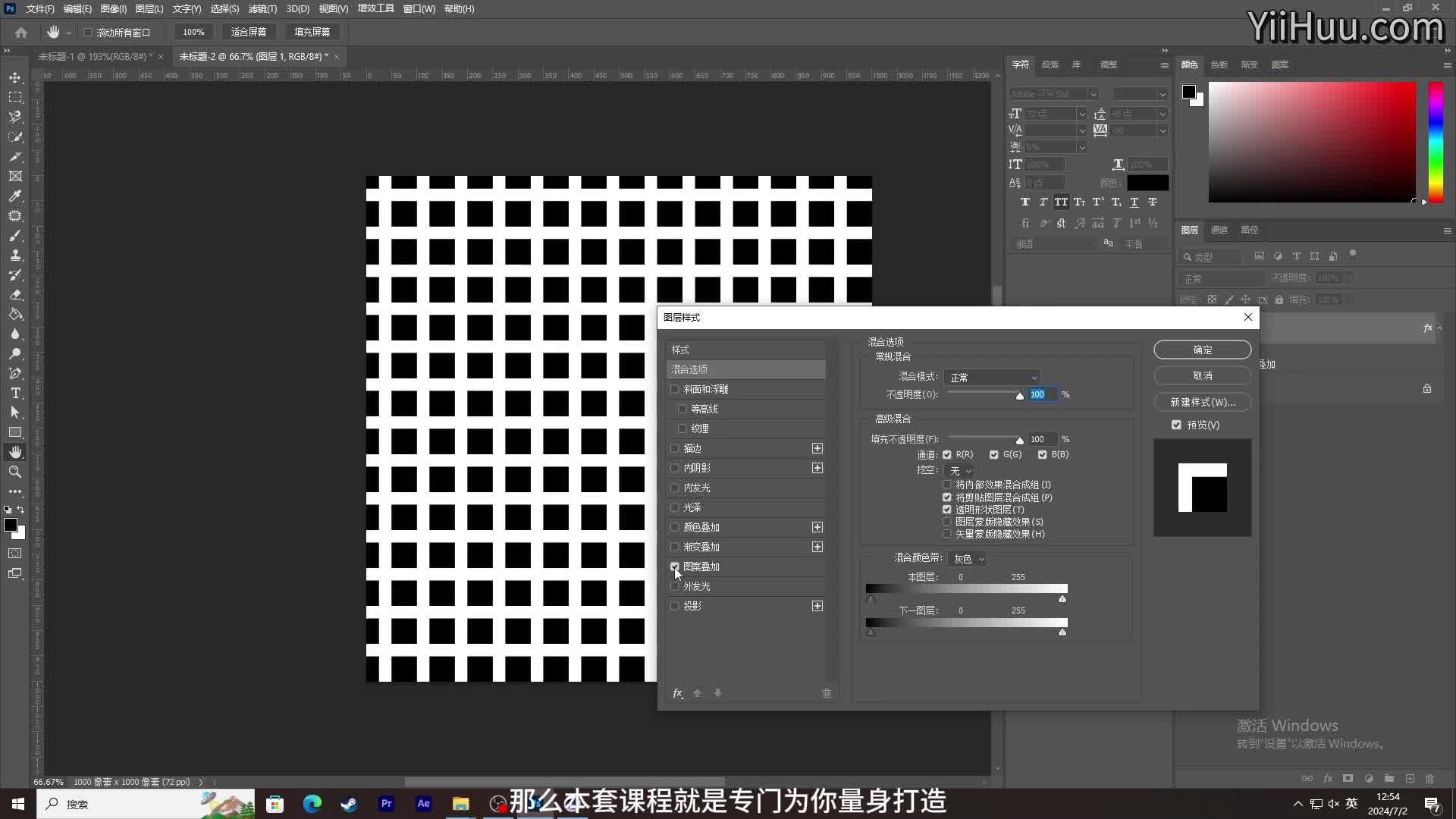1456x819 pixels.
Task: Select the Clone Stamp tool
Action: click(x=15, y=255)
